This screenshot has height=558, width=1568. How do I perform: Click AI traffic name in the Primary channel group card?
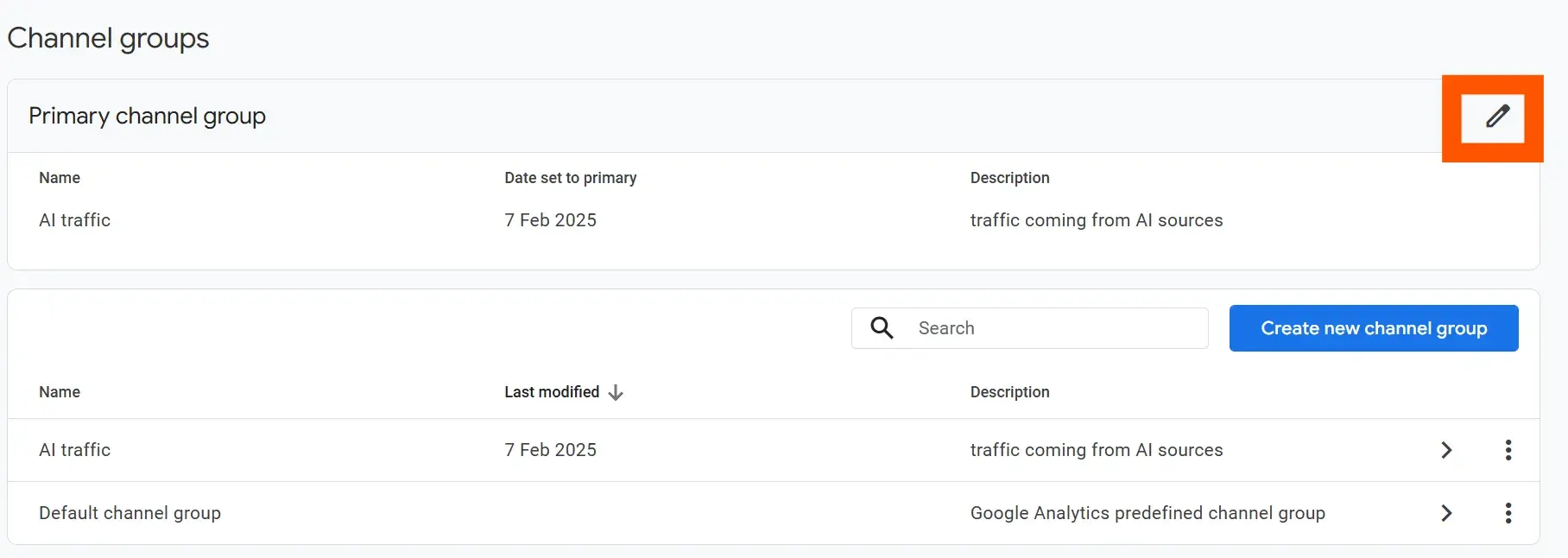(74, 220)
